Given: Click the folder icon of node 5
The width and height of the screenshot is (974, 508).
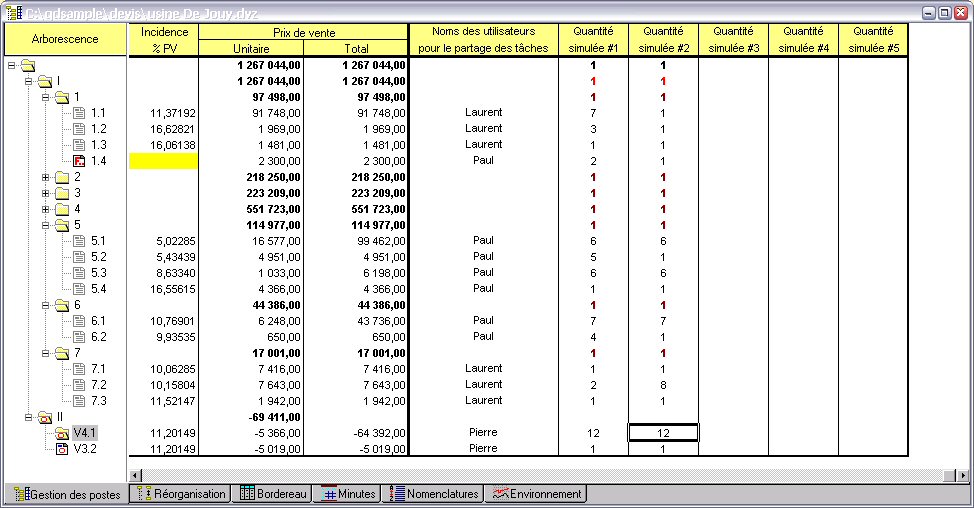Looking at the screenshot, I should point(61,225).
